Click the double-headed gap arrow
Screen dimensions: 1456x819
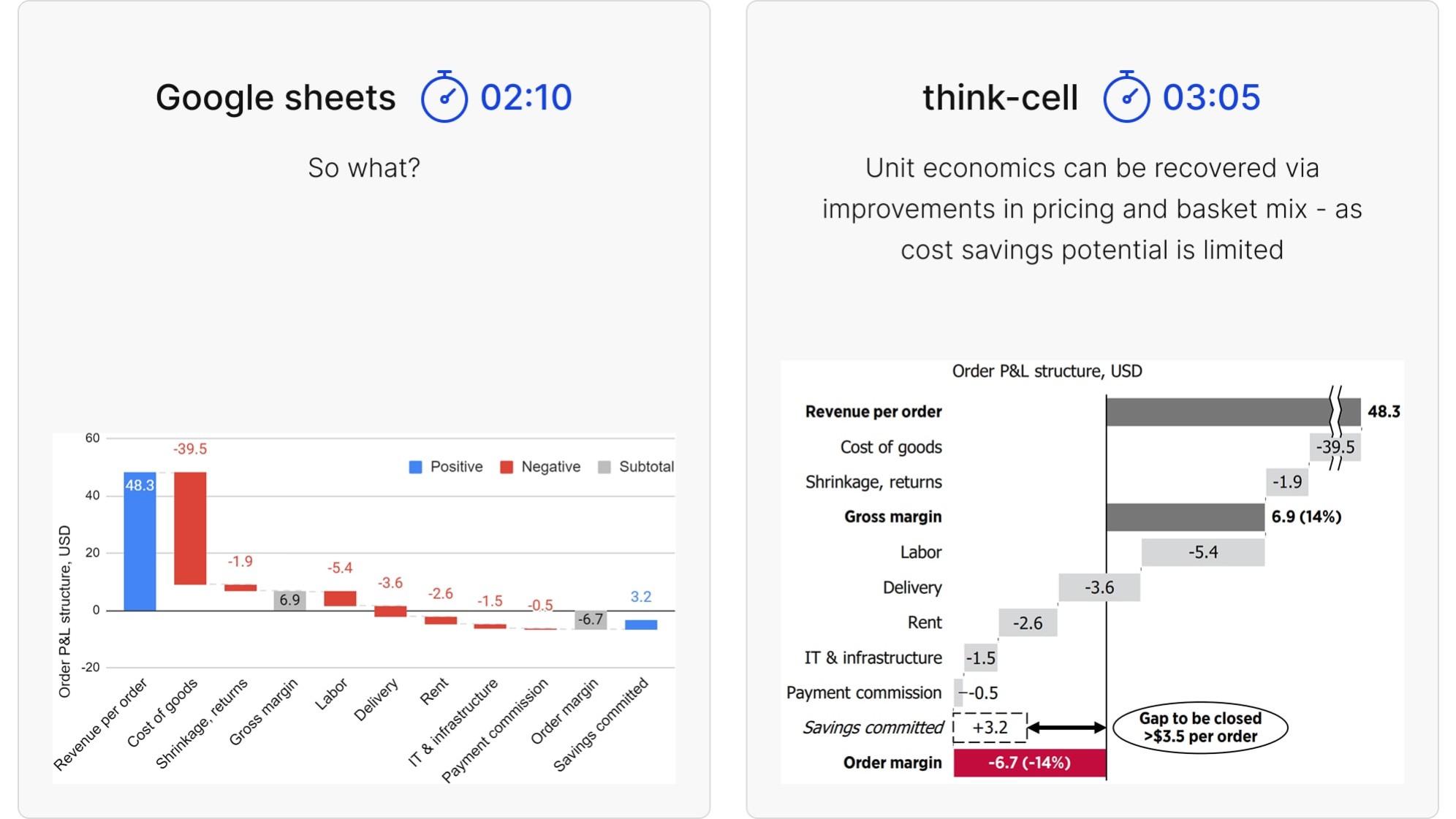pos(1066,728)
